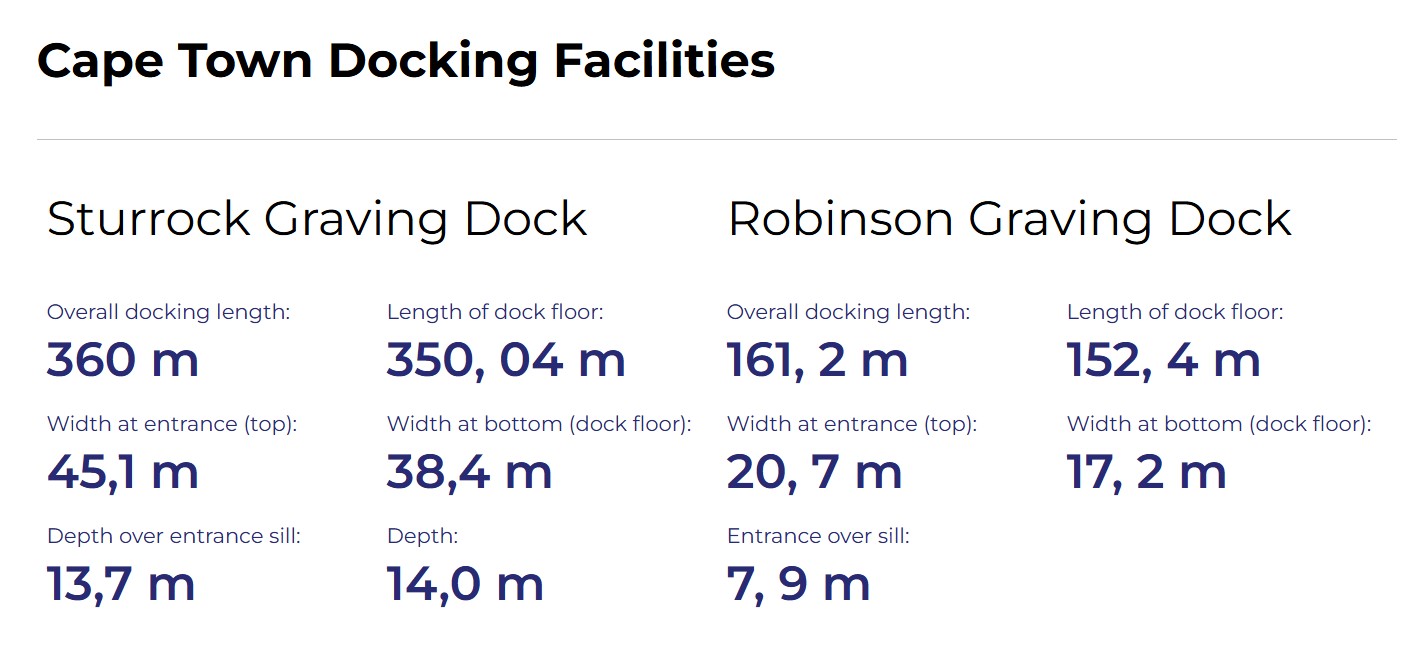Click Sturrock's 360 m overall docking length
This screenshot has height=658, width=1416.
[123, 360]
